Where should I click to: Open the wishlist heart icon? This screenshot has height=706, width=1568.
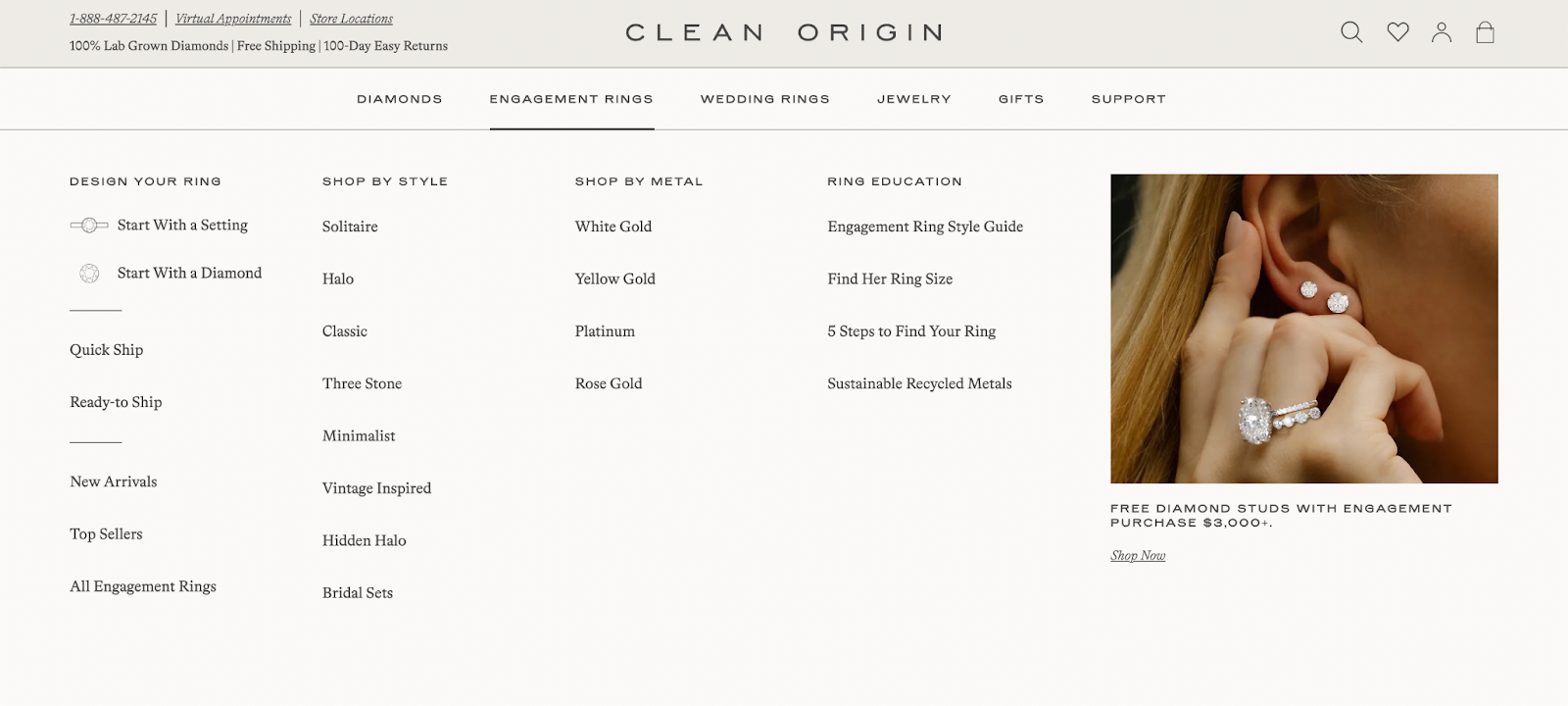click(1397, 32)
